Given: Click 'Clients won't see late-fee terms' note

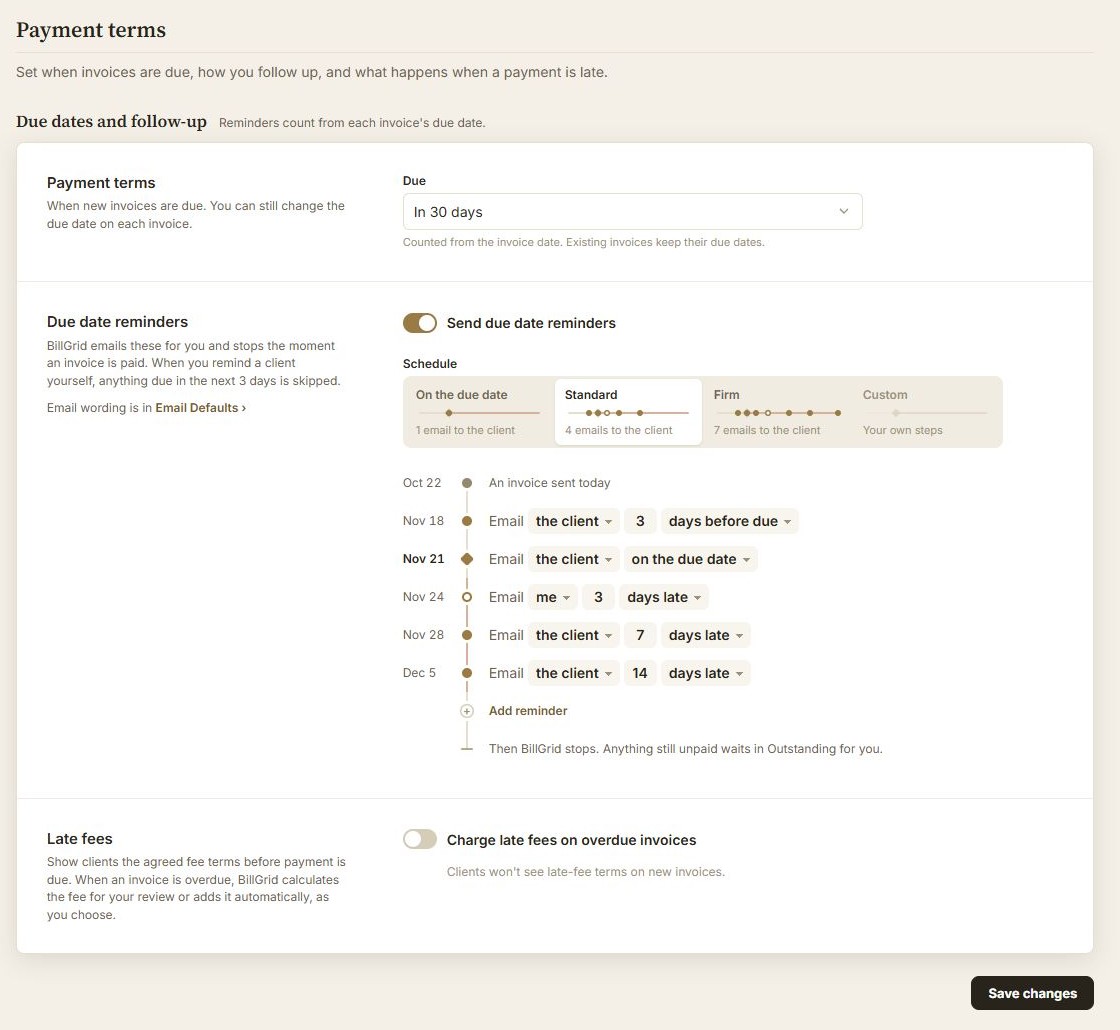Looking at the screenshot, I should pyautogui.click(x=586, y=871).
